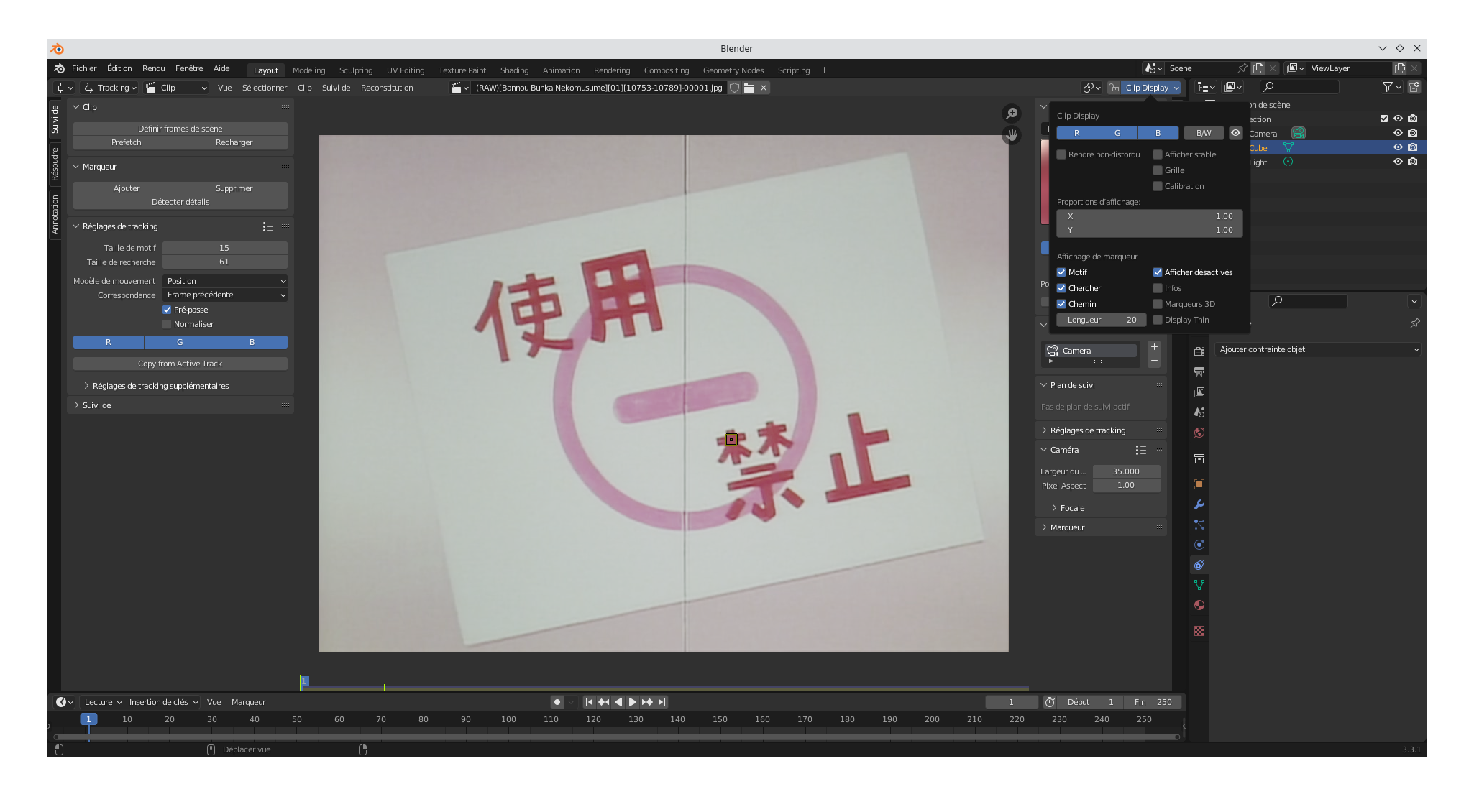Image resolution: width=1474 pixels, height=812 pixels.
Task: Open the Ajouter contrainte objet dropdown
Action: 1318,349
